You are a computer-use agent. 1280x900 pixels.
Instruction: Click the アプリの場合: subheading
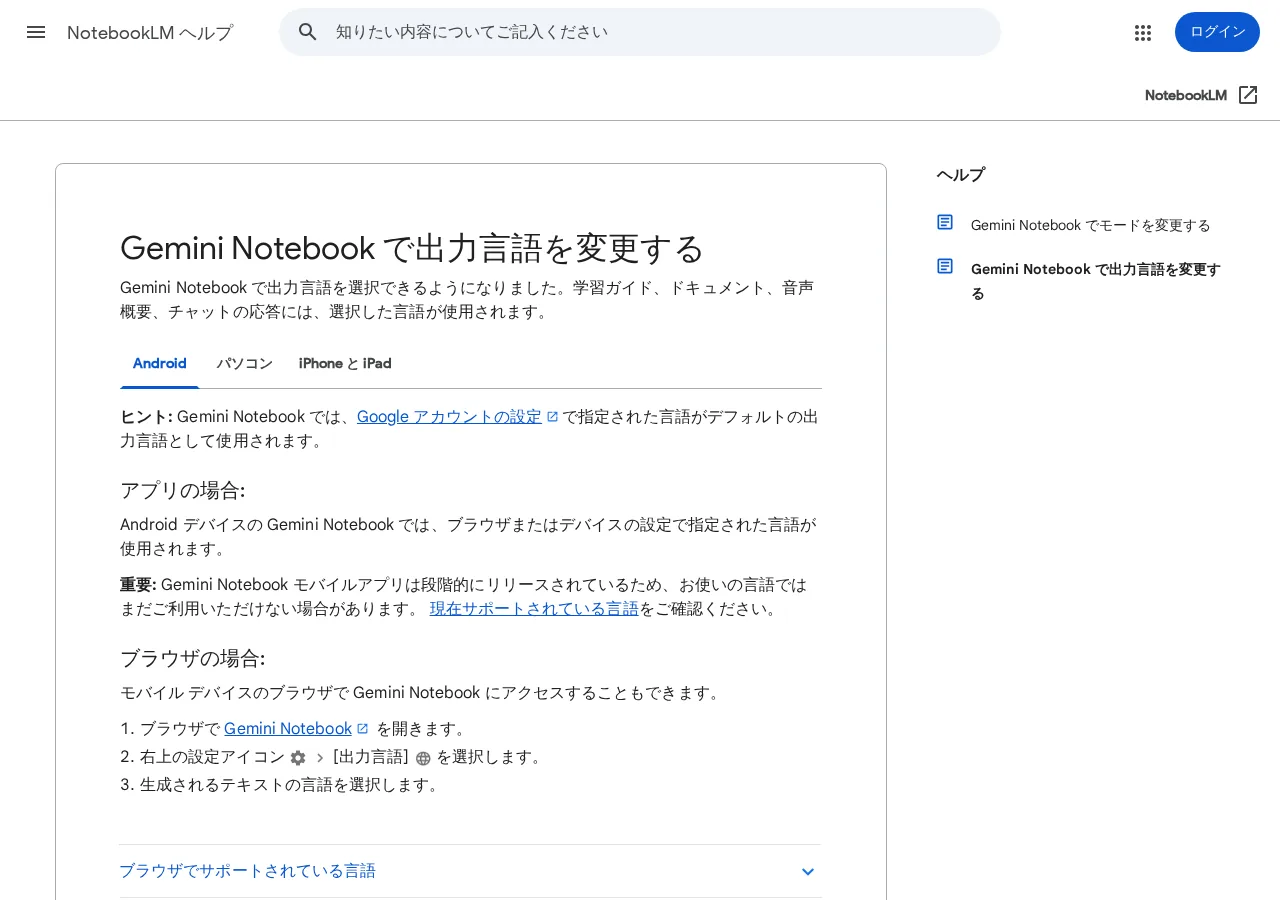click(x=182, y=491)
